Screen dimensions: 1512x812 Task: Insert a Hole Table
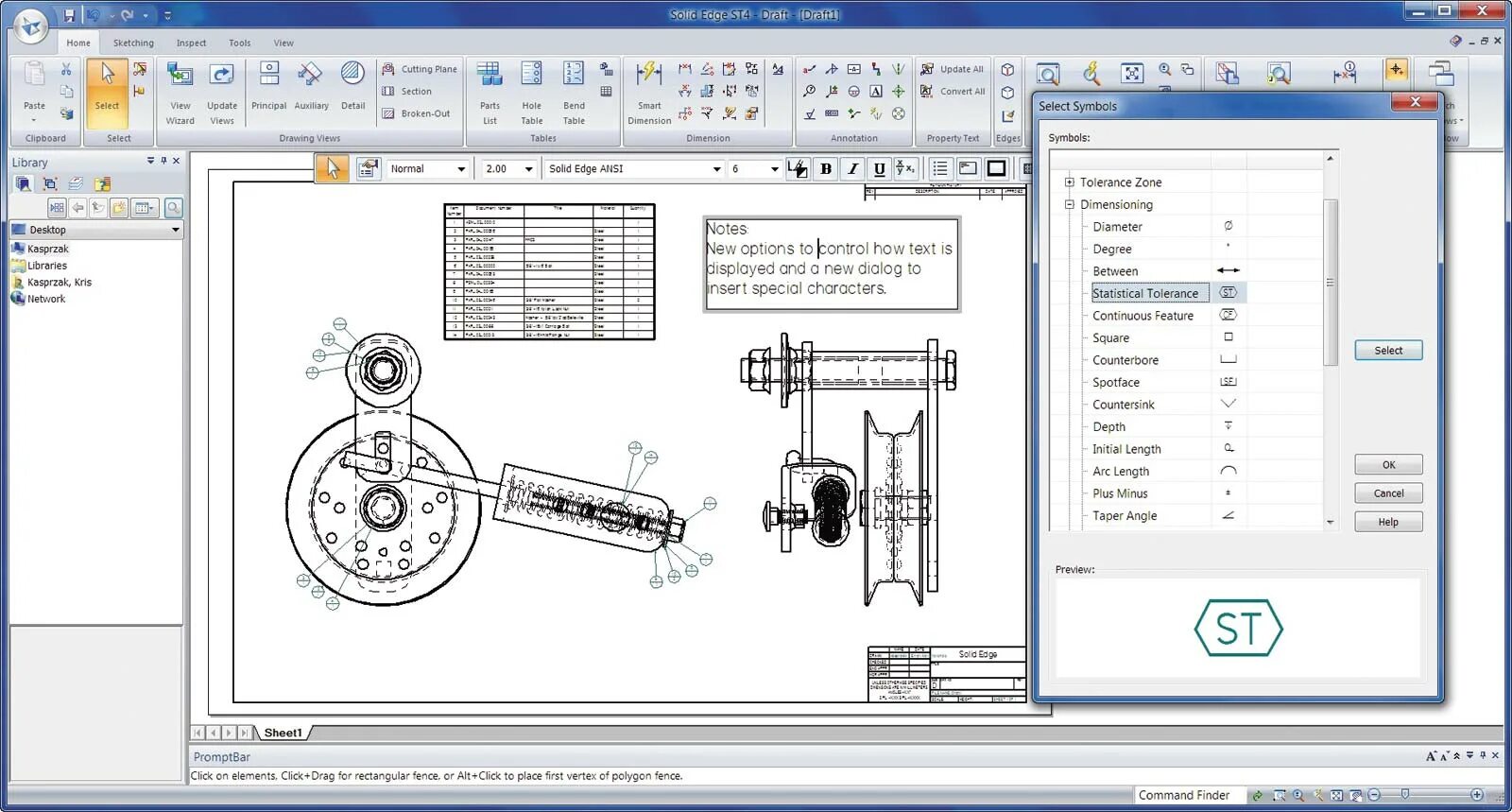tap(532, 93)
